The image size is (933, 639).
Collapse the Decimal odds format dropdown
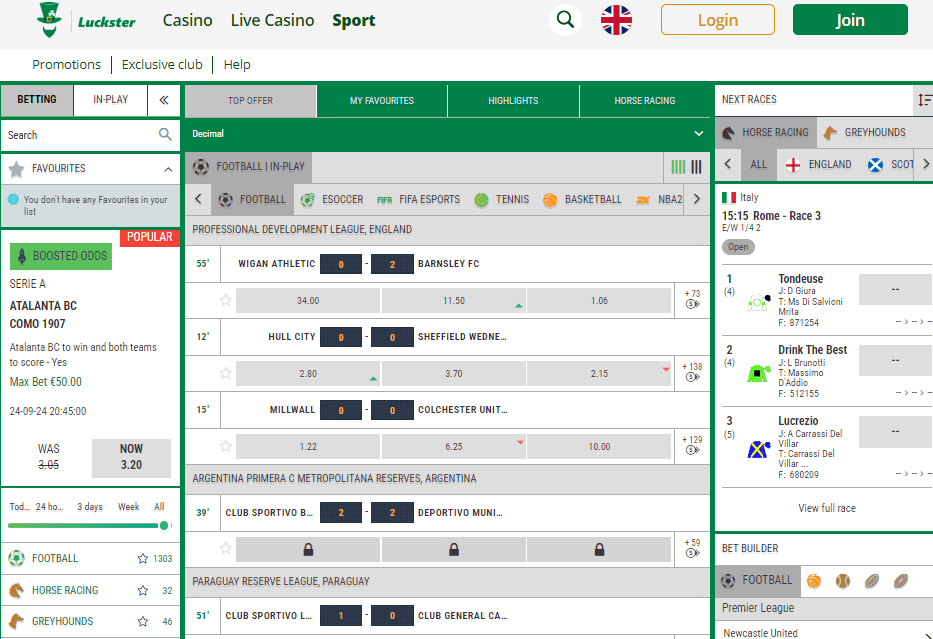(x=698, y=132)
